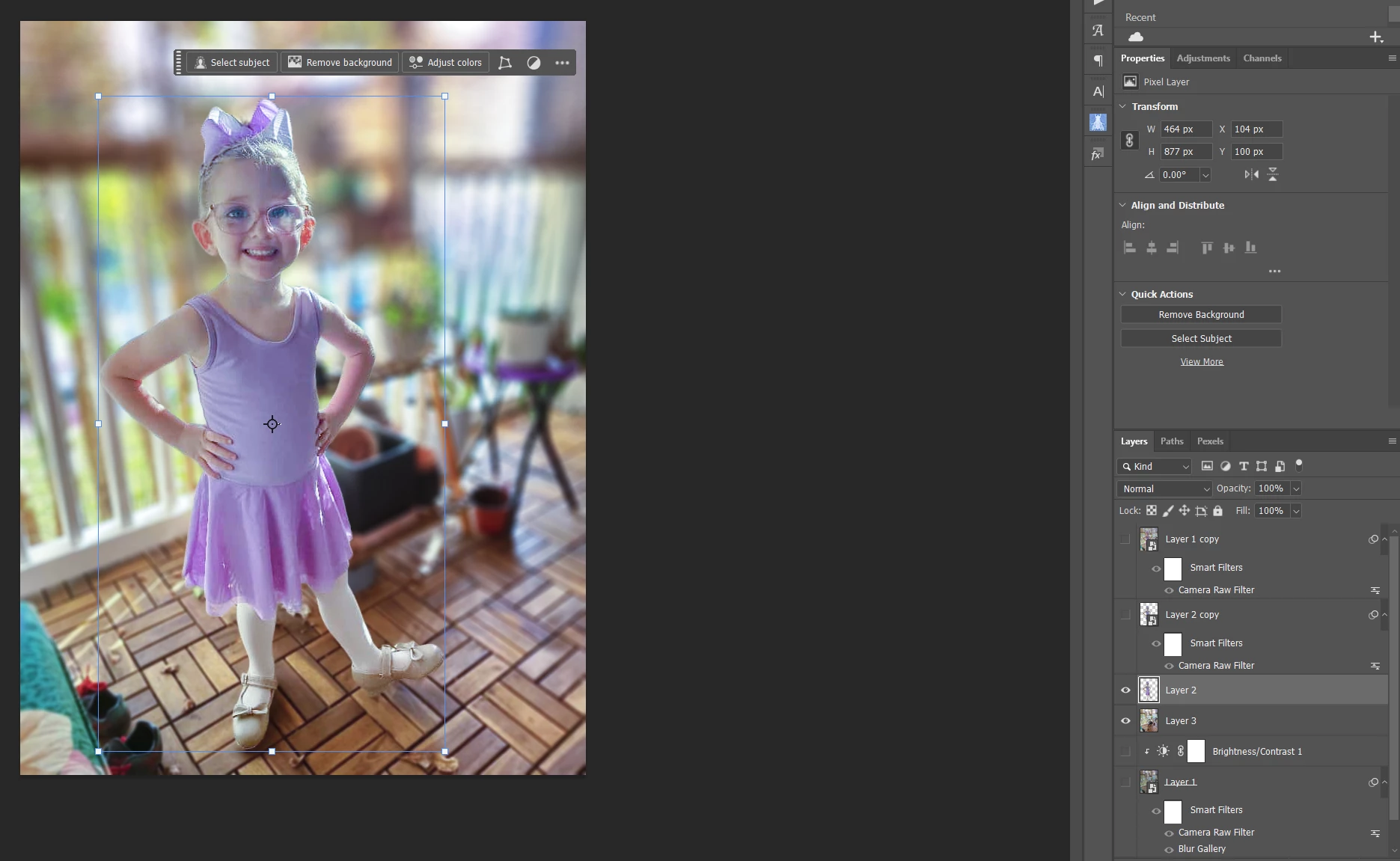Lock layer position with the move icon
Screen dimensions: 1400x861
point(1185,511)
